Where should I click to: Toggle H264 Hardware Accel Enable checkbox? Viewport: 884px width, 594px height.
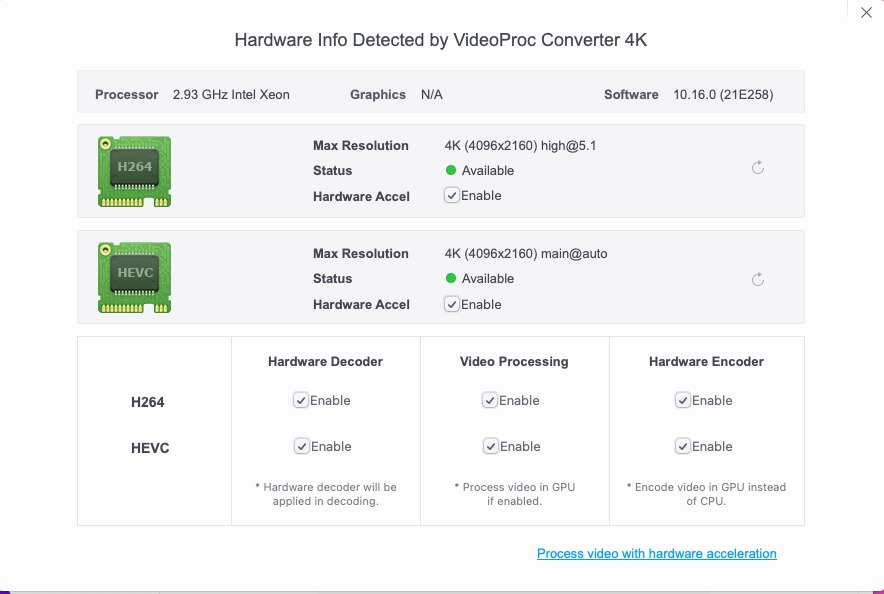coord(453,196)
